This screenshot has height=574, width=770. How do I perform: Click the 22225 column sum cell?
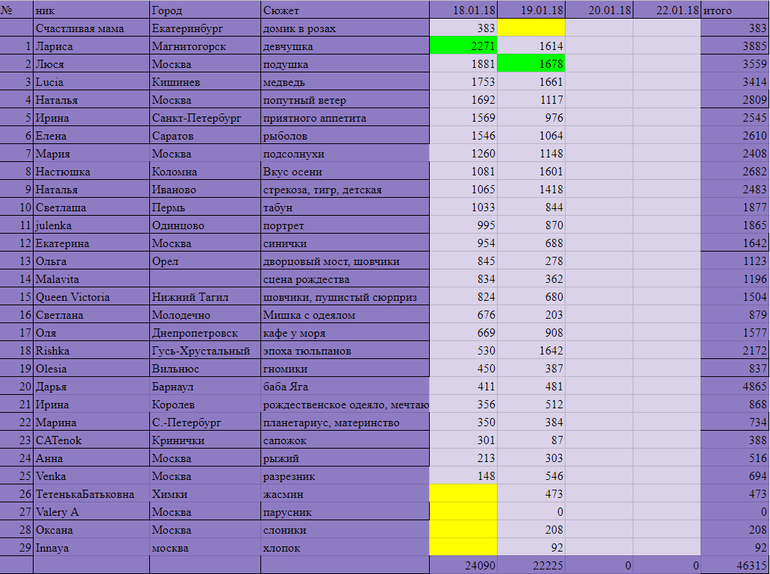coord(532,565)
